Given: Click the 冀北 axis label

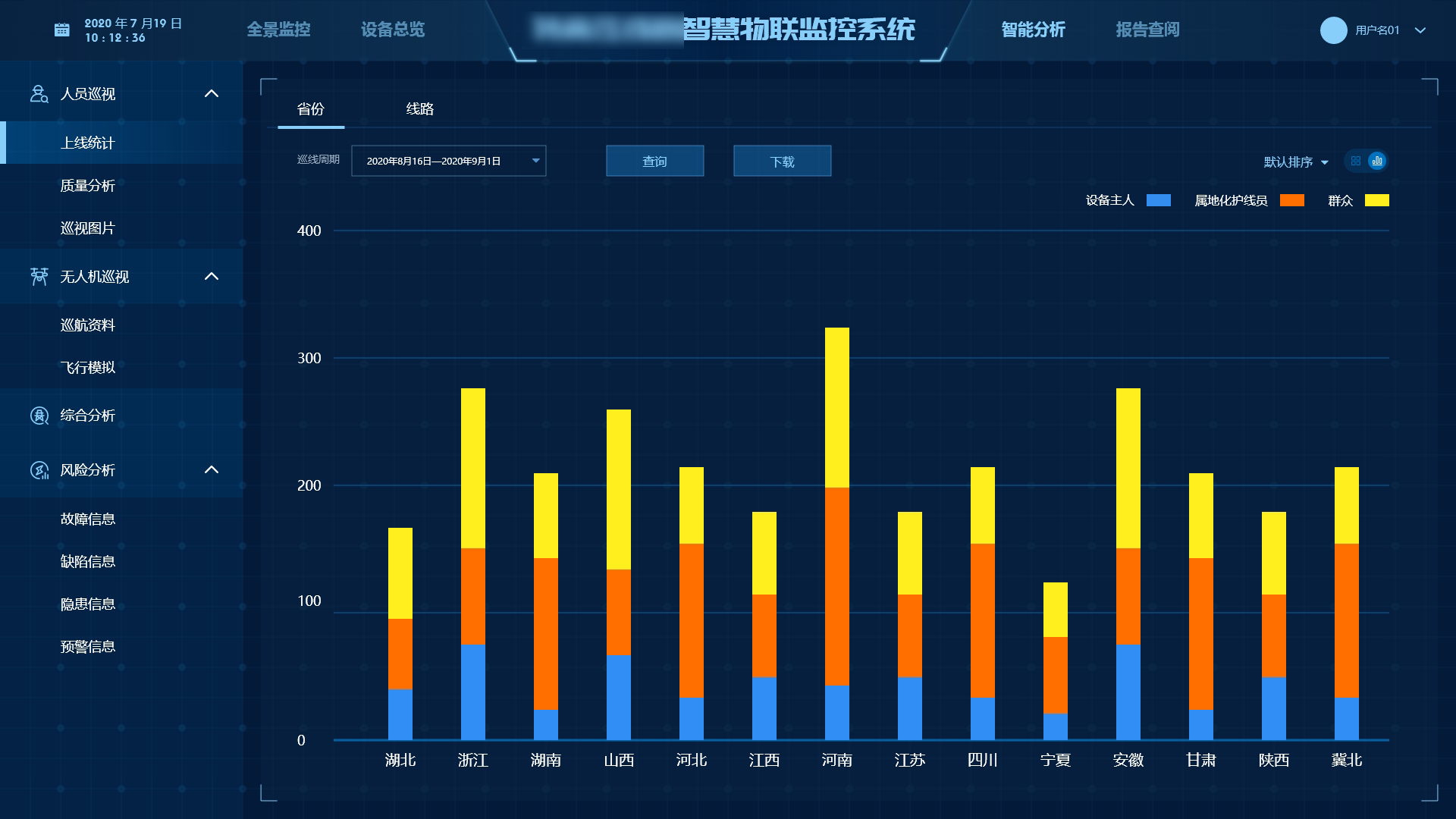Looking at the screenshot, I should 1347,760.
